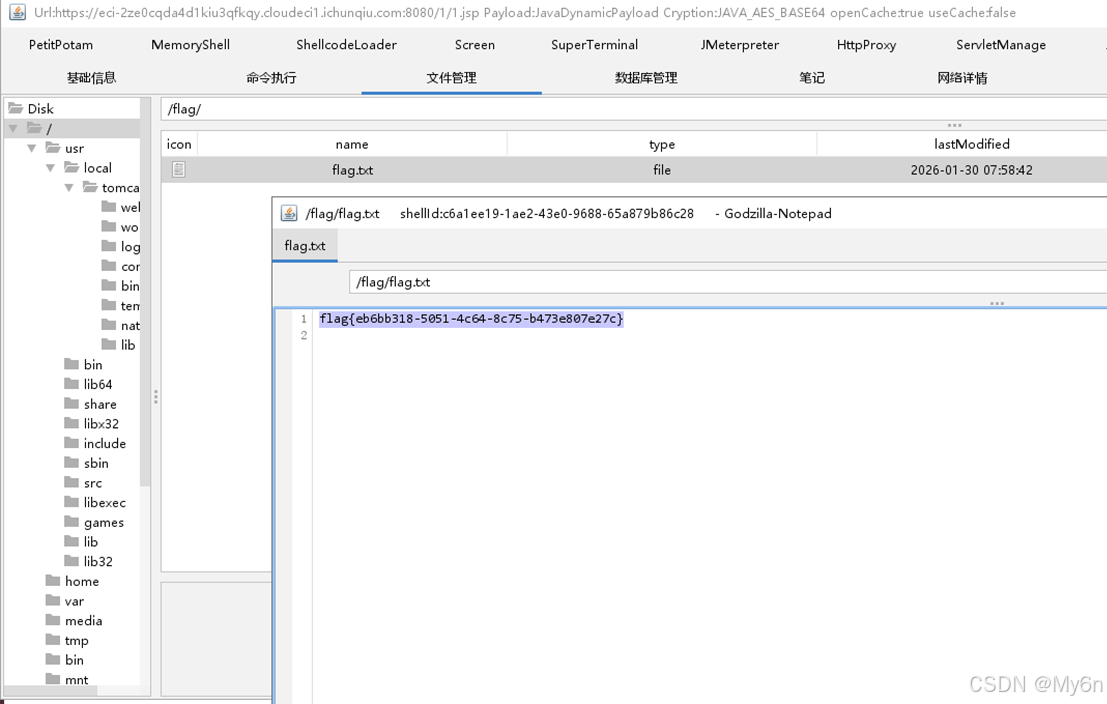Click the games folder icon
This screenshot has height=704, width=1107.
71,522
